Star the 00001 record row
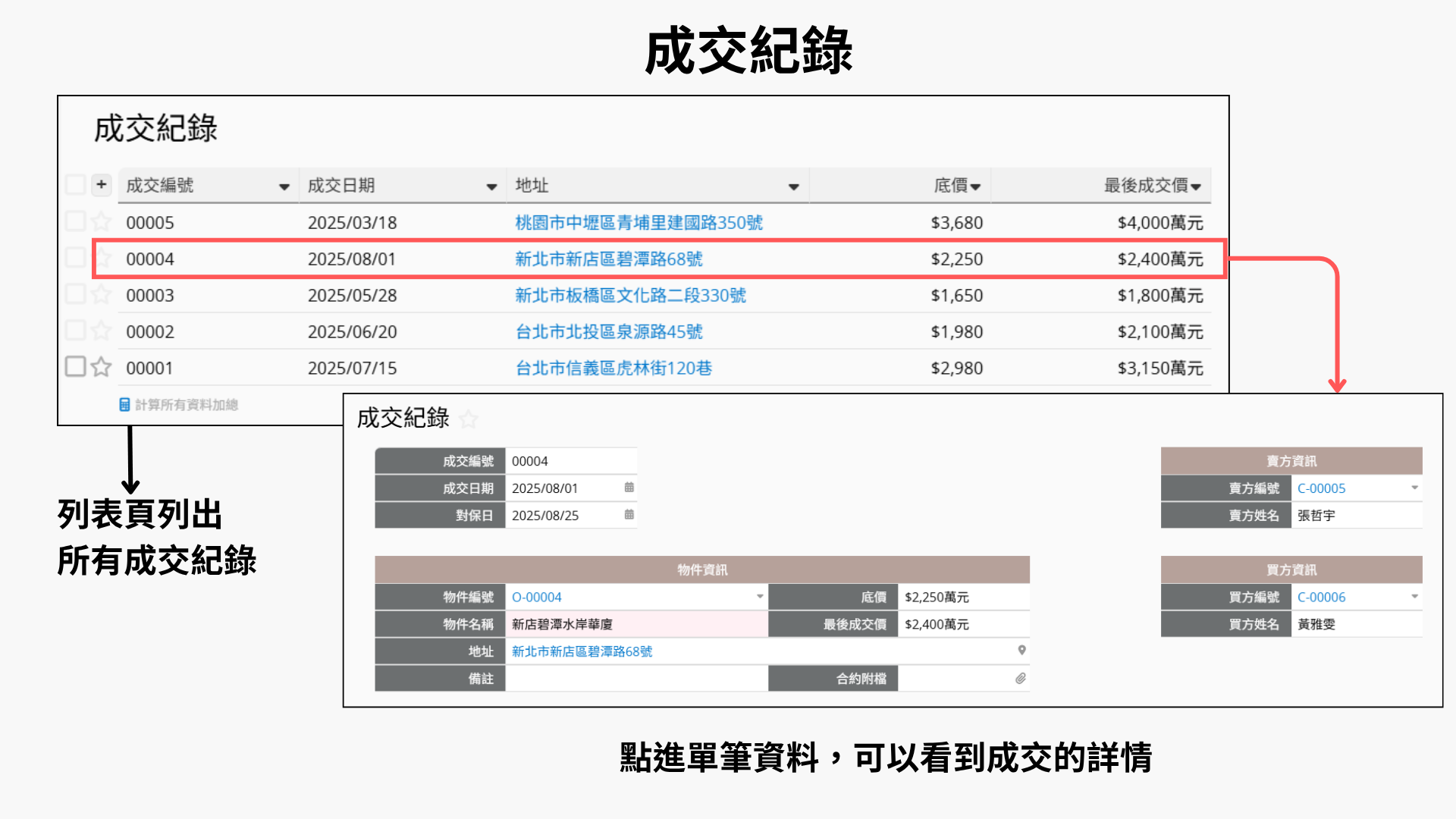1456x819 pixels. pyautogui.click(x=101, y=368)
